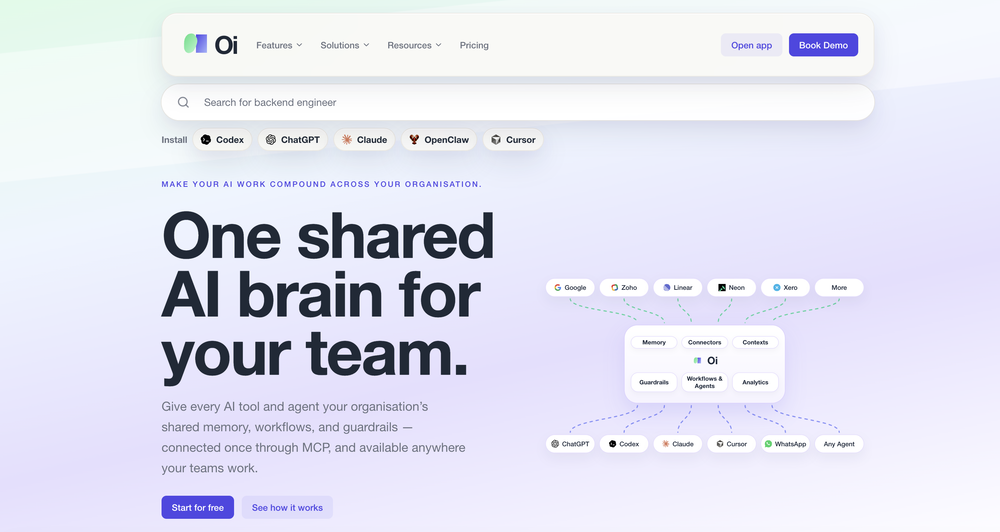
Task: Click the Codex icon in Install row
Action: point(206,140)
